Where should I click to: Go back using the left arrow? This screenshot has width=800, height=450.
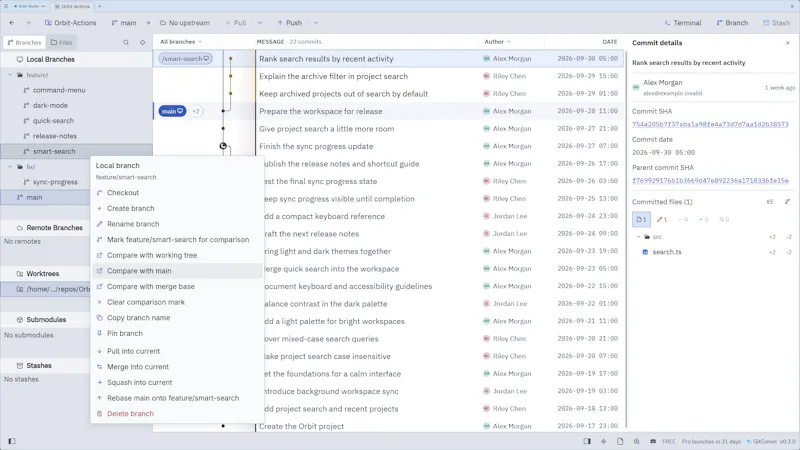[12, 23]
